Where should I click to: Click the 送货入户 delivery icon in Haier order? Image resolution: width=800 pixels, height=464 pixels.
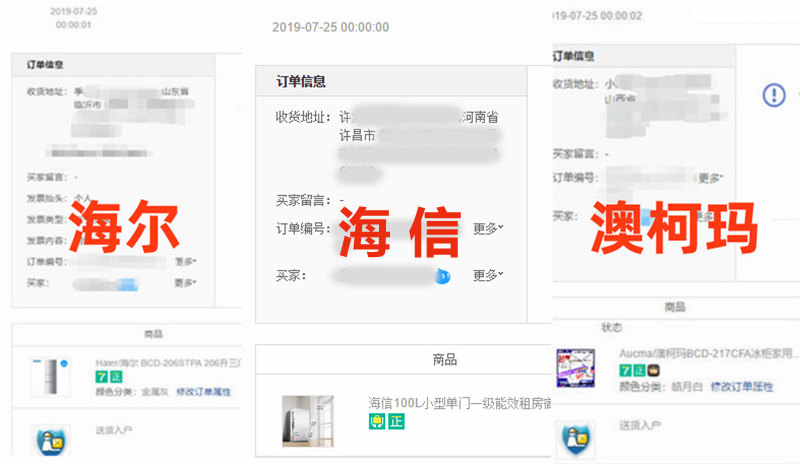point(49,441)
